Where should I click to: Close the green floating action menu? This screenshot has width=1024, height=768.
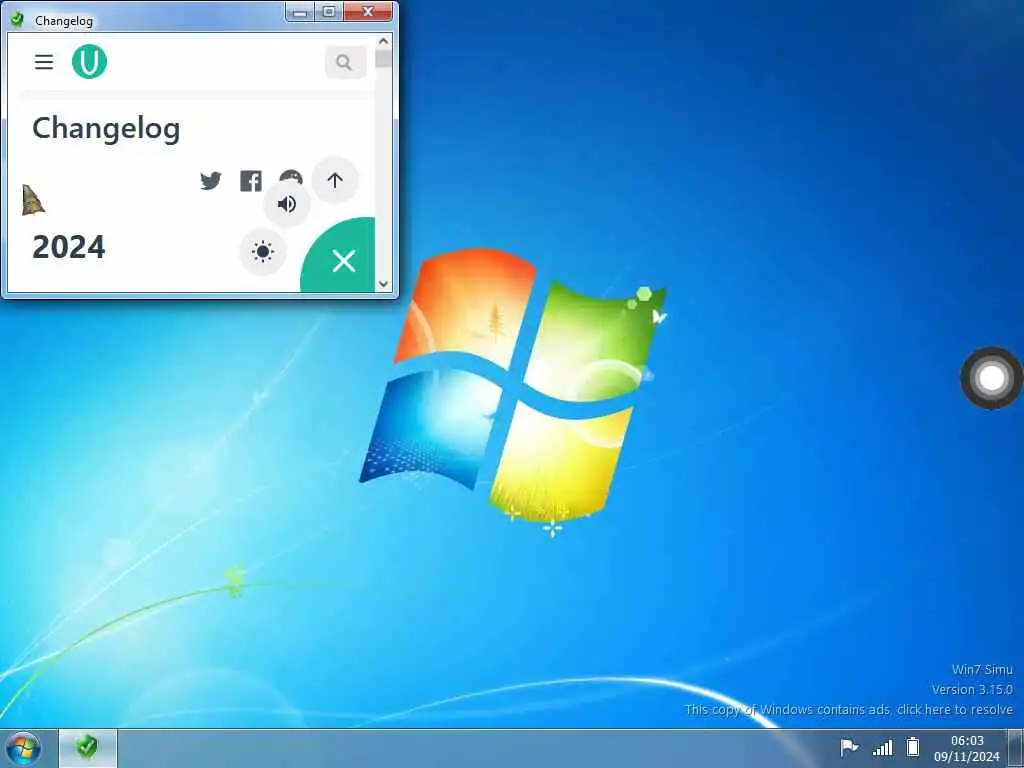point(343,261)
